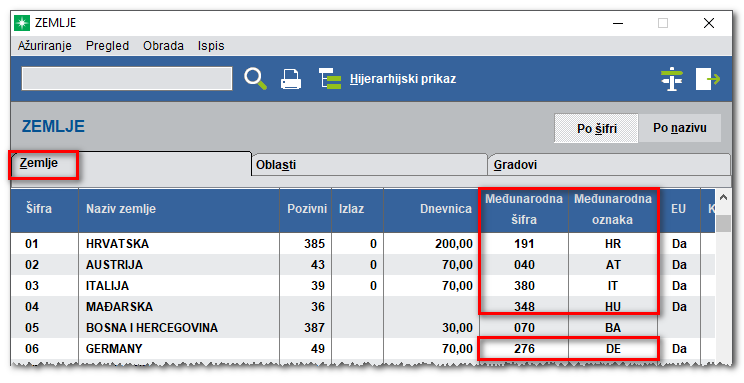Click the international mark AT
Screen dimensions: 744x383
click(x=613, y=265)
